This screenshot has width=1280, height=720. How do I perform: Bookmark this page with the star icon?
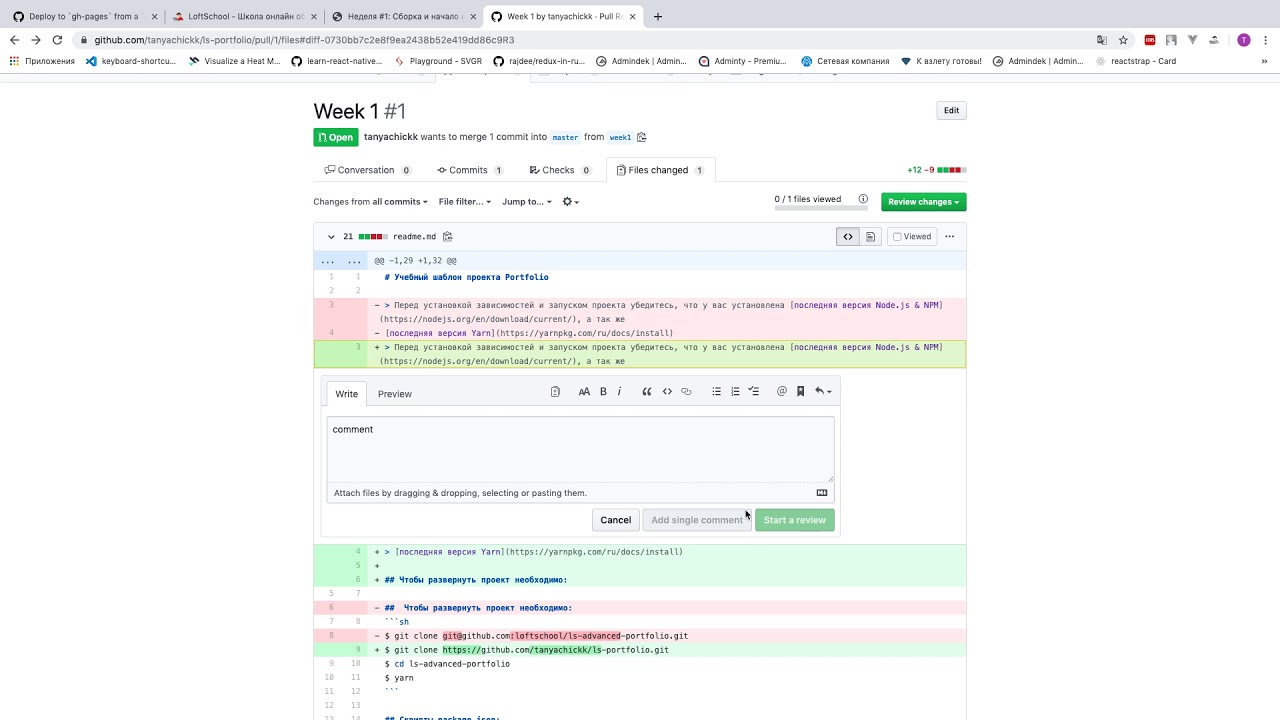[1123, 40]
